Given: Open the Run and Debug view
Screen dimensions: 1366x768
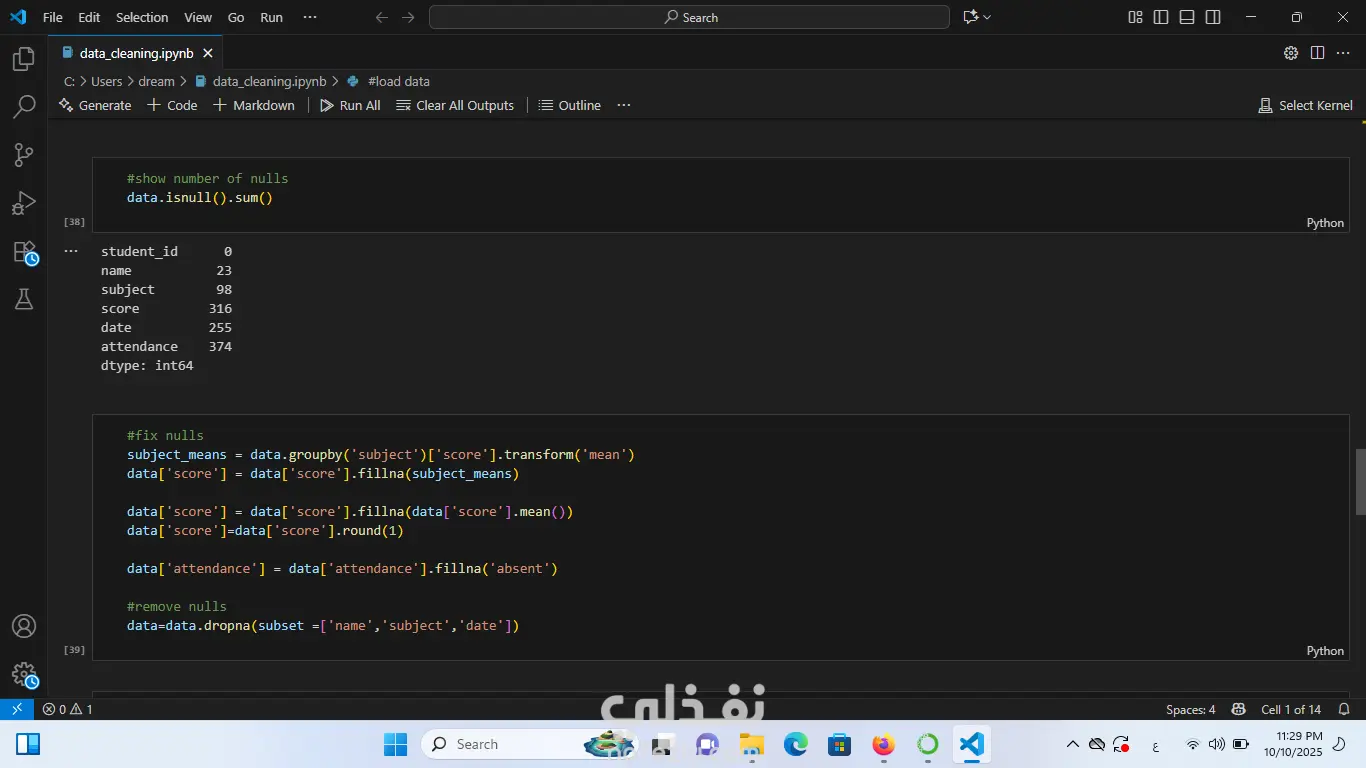Looking at the screenshot, I should tap(24, 203).
